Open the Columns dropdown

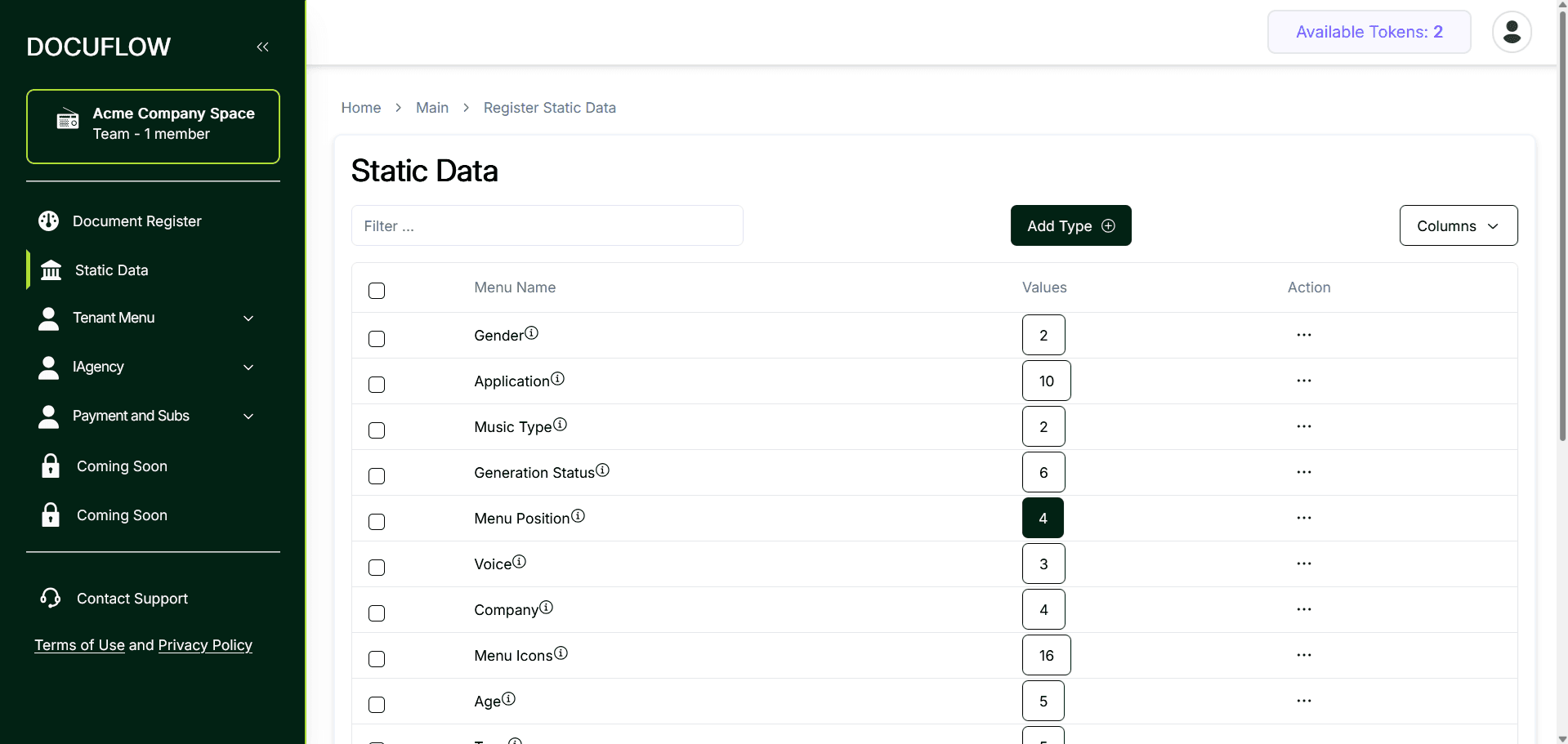coord(1458,226)
